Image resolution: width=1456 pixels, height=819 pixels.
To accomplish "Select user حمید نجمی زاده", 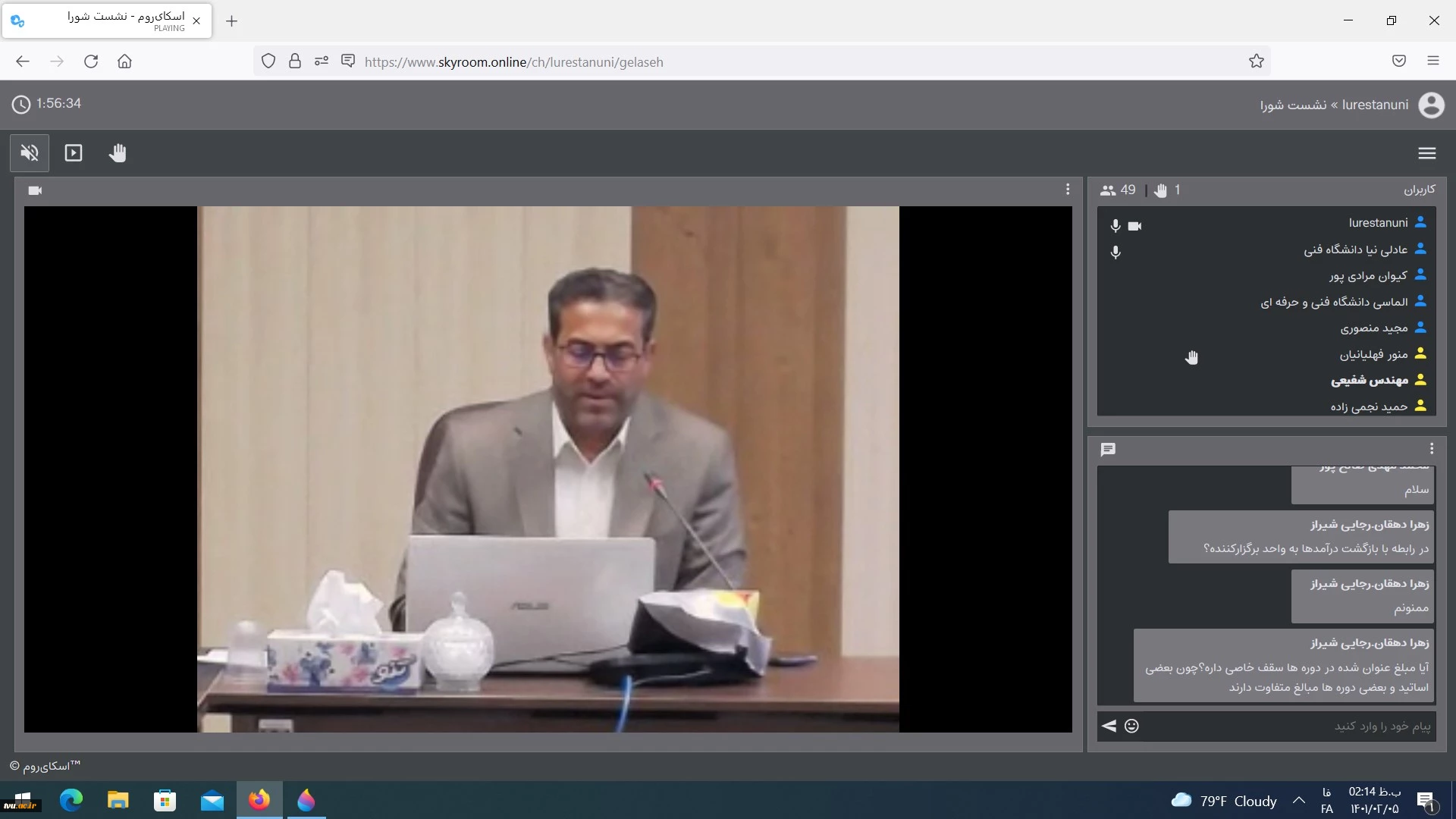I will (x=1266, y=406).
